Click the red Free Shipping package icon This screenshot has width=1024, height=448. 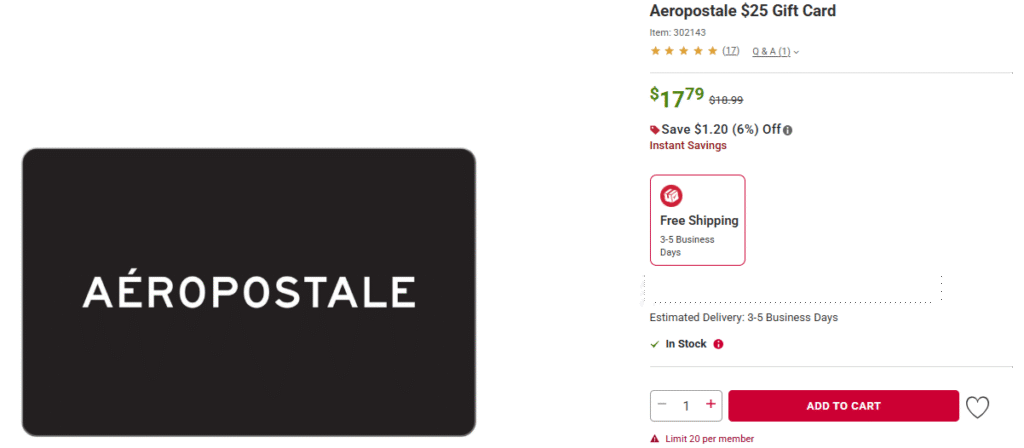(x=671, y=196)
